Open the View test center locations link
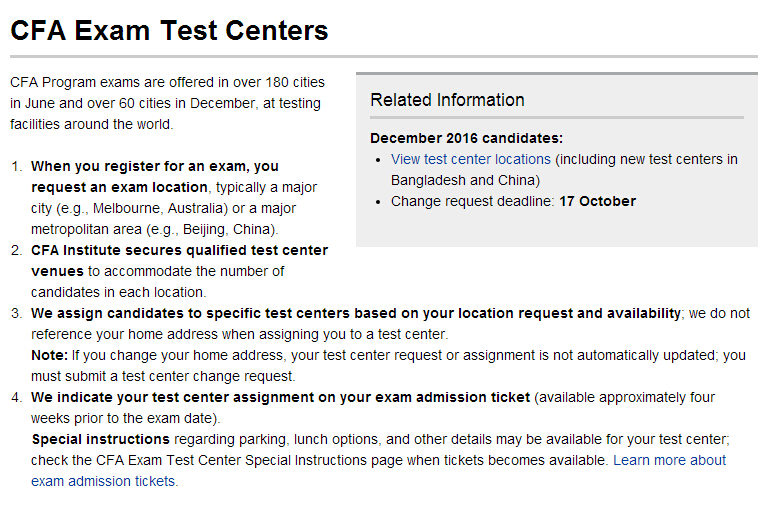The image size is (766, 506). tap(471, 159)
